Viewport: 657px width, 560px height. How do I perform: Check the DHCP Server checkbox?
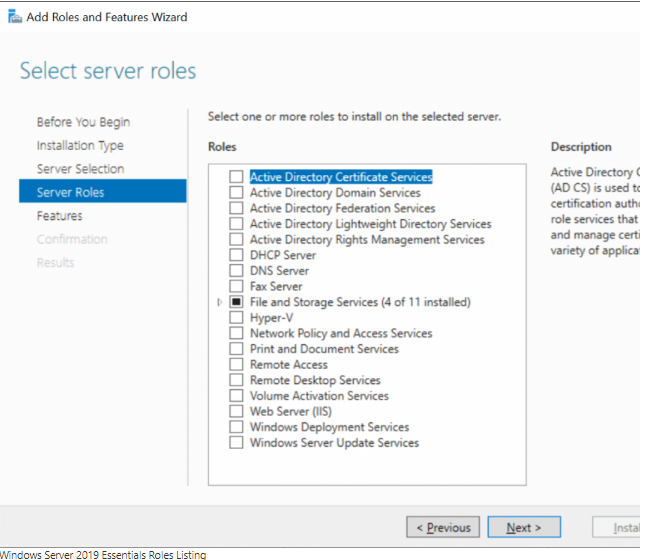pos(236,255)
